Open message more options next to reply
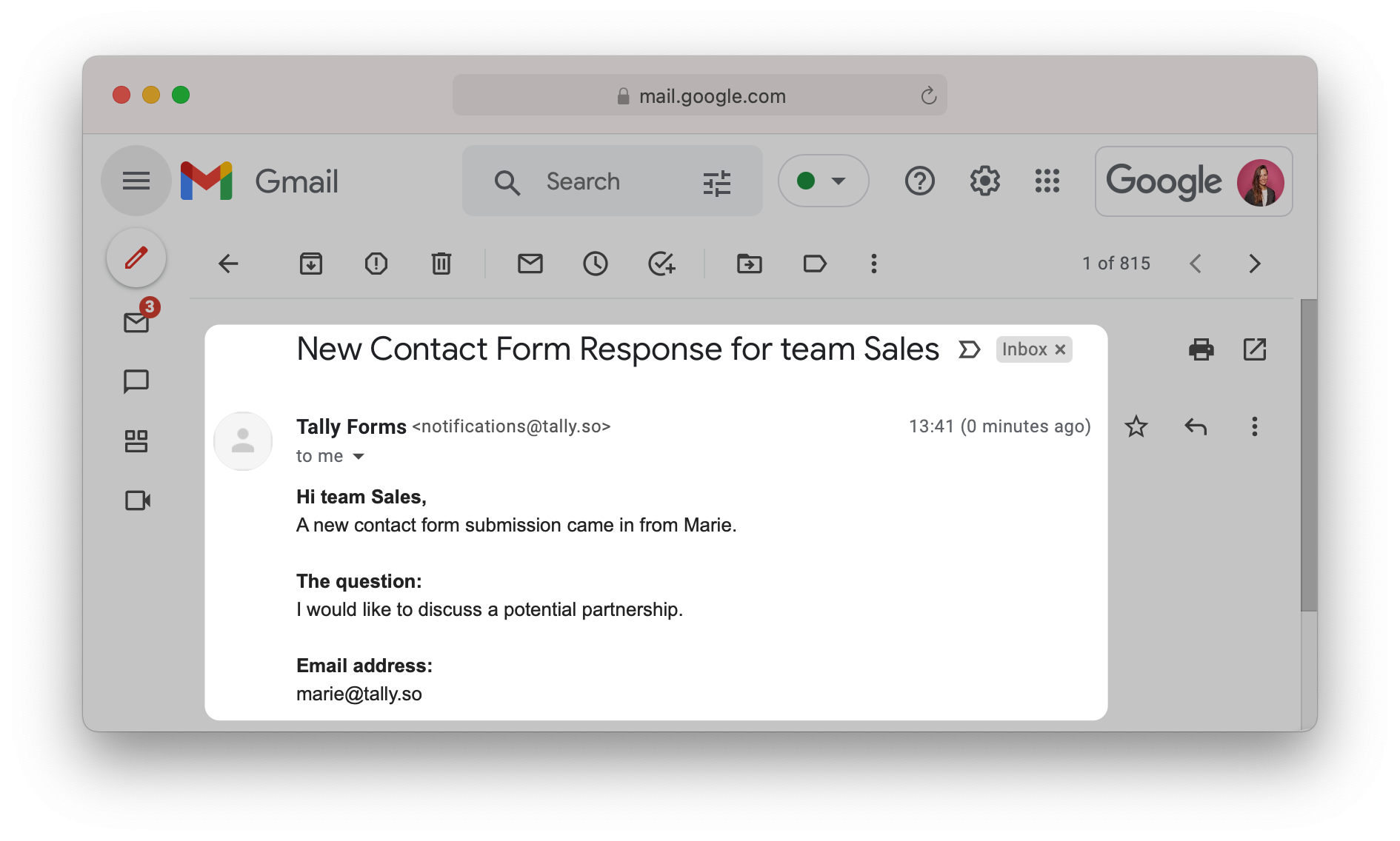 [1255, 426]
